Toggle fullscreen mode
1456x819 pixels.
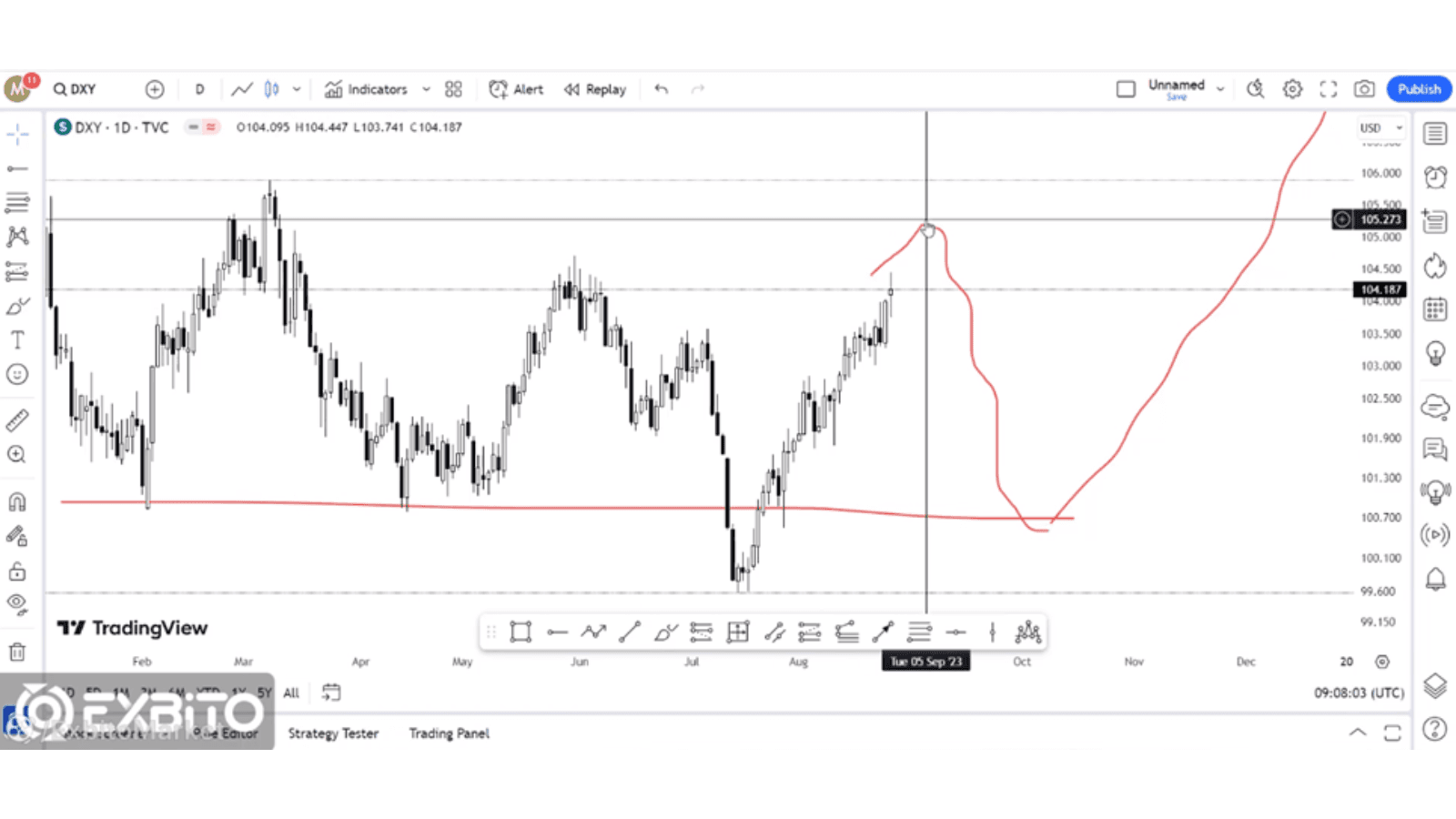coord(1329,89)
